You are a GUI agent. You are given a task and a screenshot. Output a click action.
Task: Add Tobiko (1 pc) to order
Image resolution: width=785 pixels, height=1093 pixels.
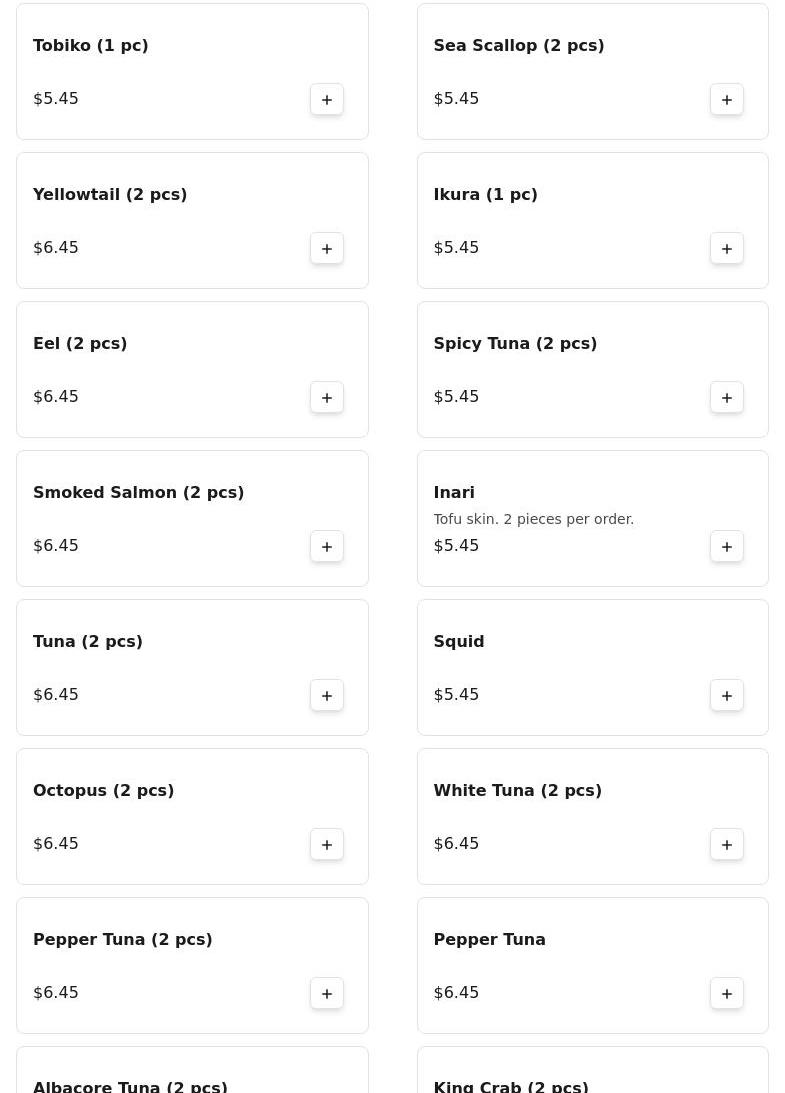[x=327, y=99]
